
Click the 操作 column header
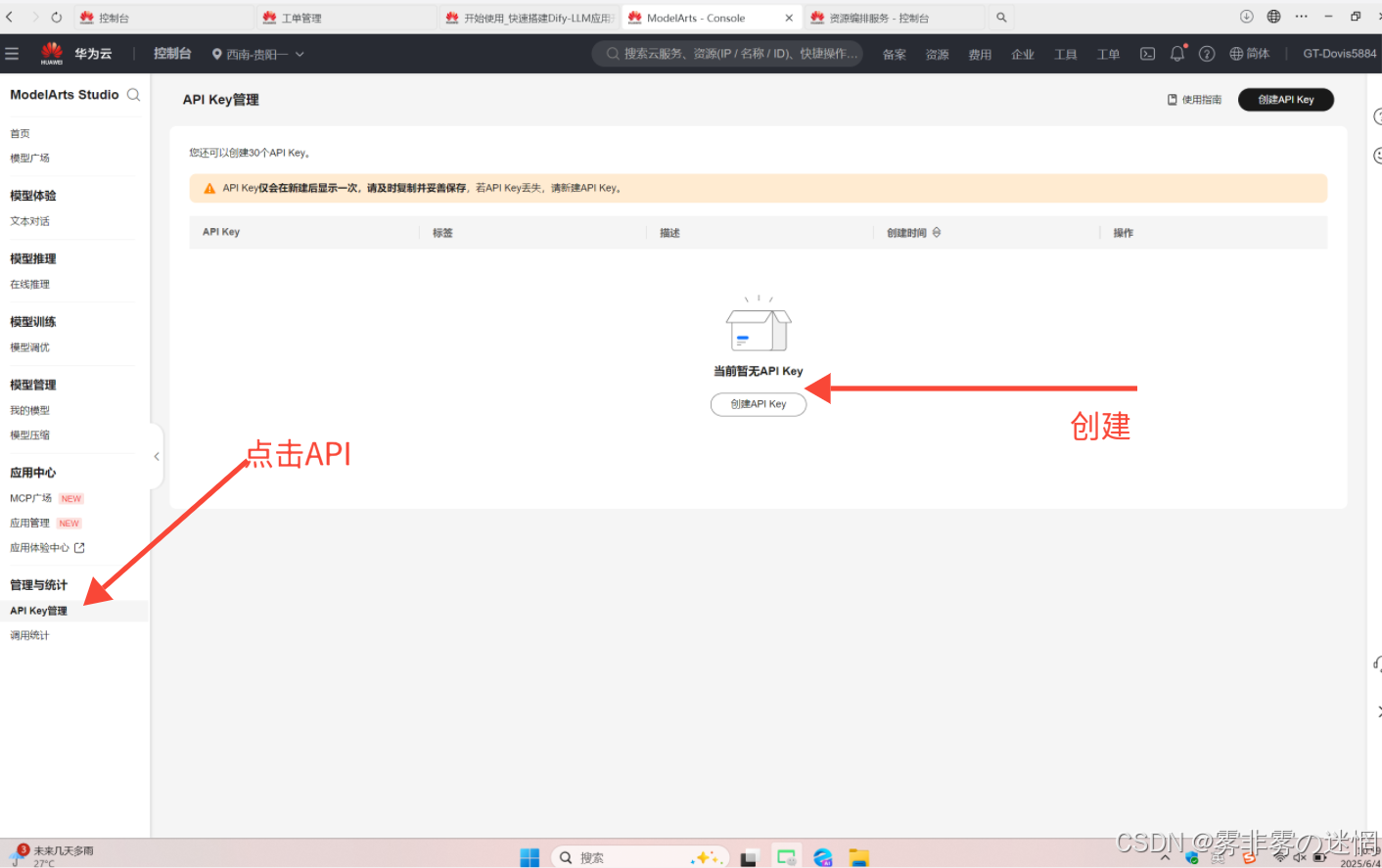tap(1124, 233)
